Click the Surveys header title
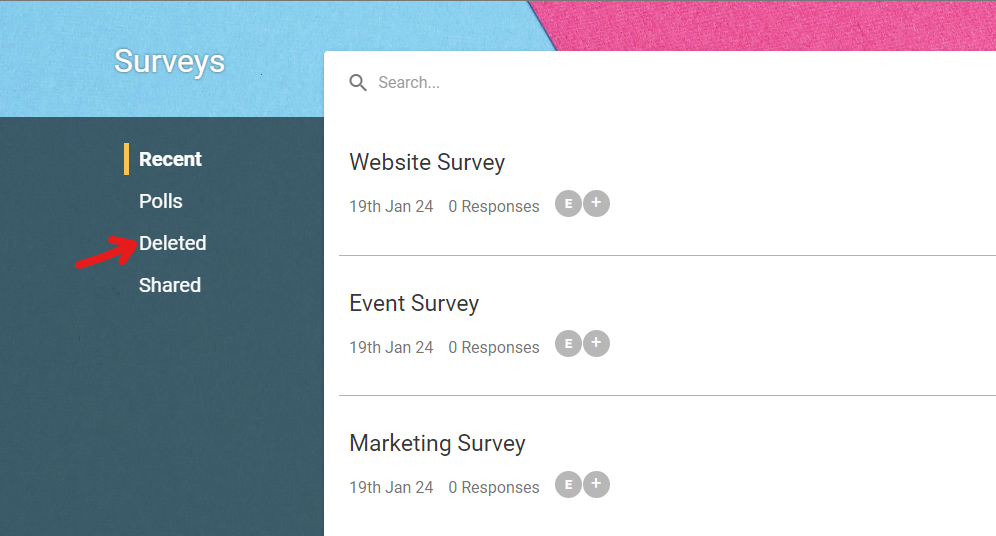 [170, 62]
